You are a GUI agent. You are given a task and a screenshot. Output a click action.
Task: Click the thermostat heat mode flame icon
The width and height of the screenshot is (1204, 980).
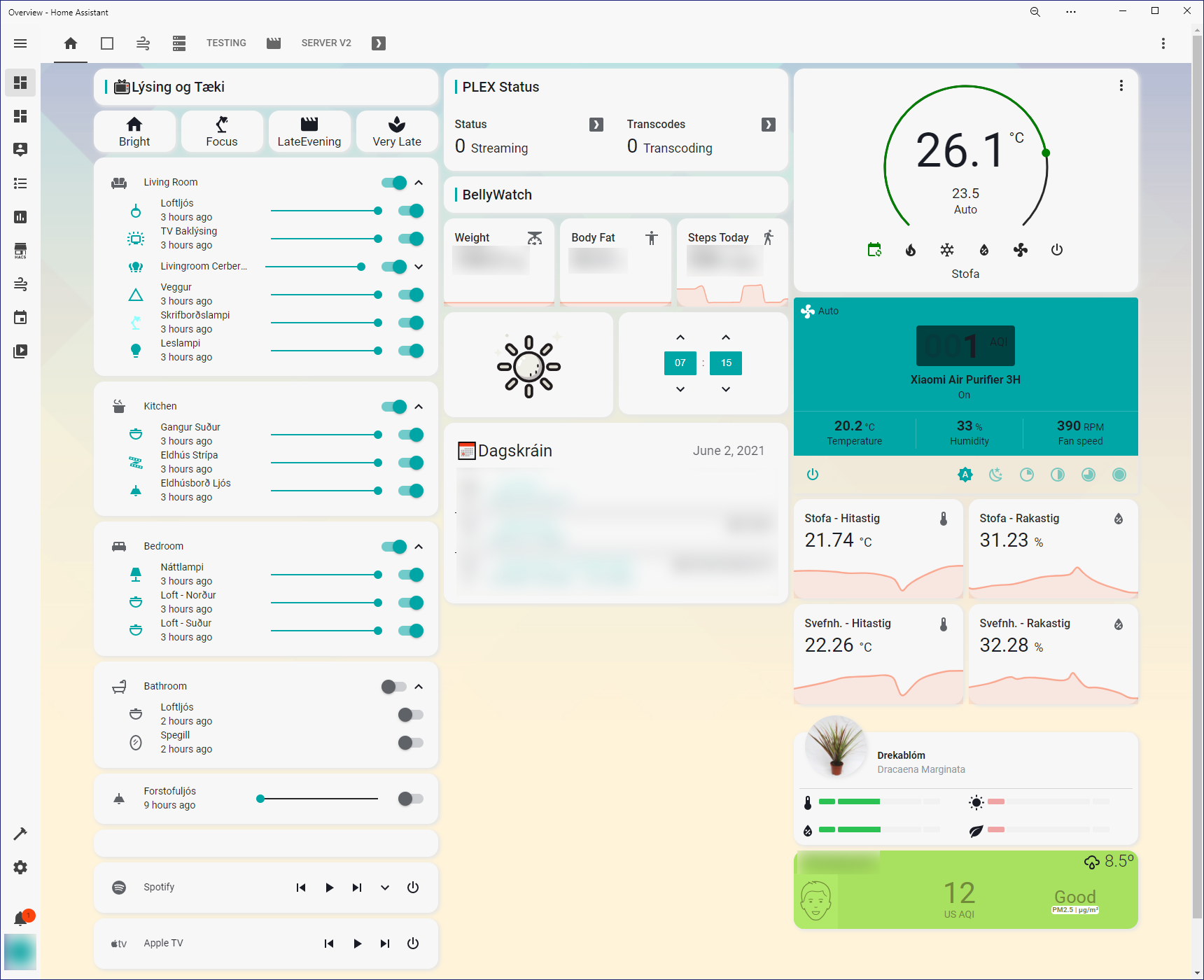click(x=911, y=250)
